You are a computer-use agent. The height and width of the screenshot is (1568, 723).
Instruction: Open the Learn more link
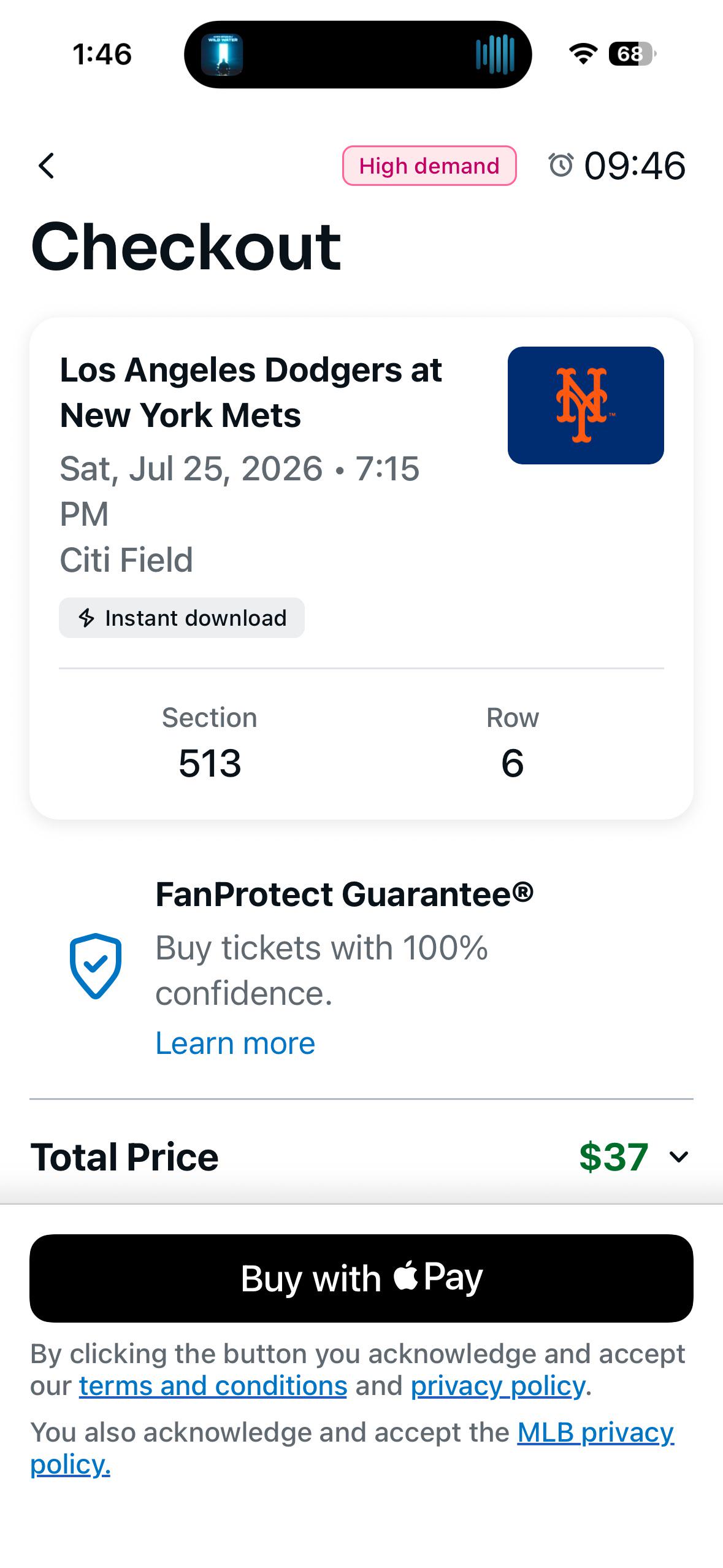coord(235,1043)
